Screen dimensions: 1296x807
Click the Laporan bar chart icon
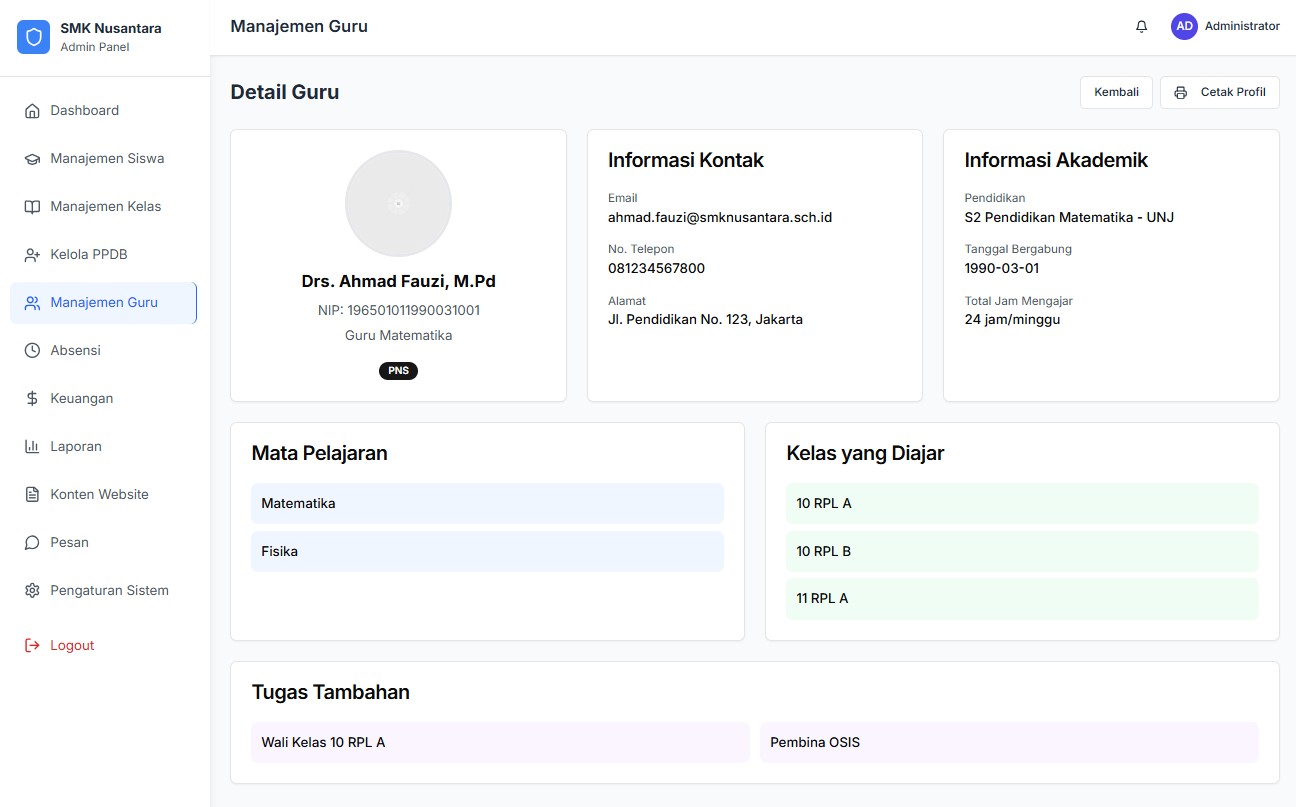click(x=32, y=447)
